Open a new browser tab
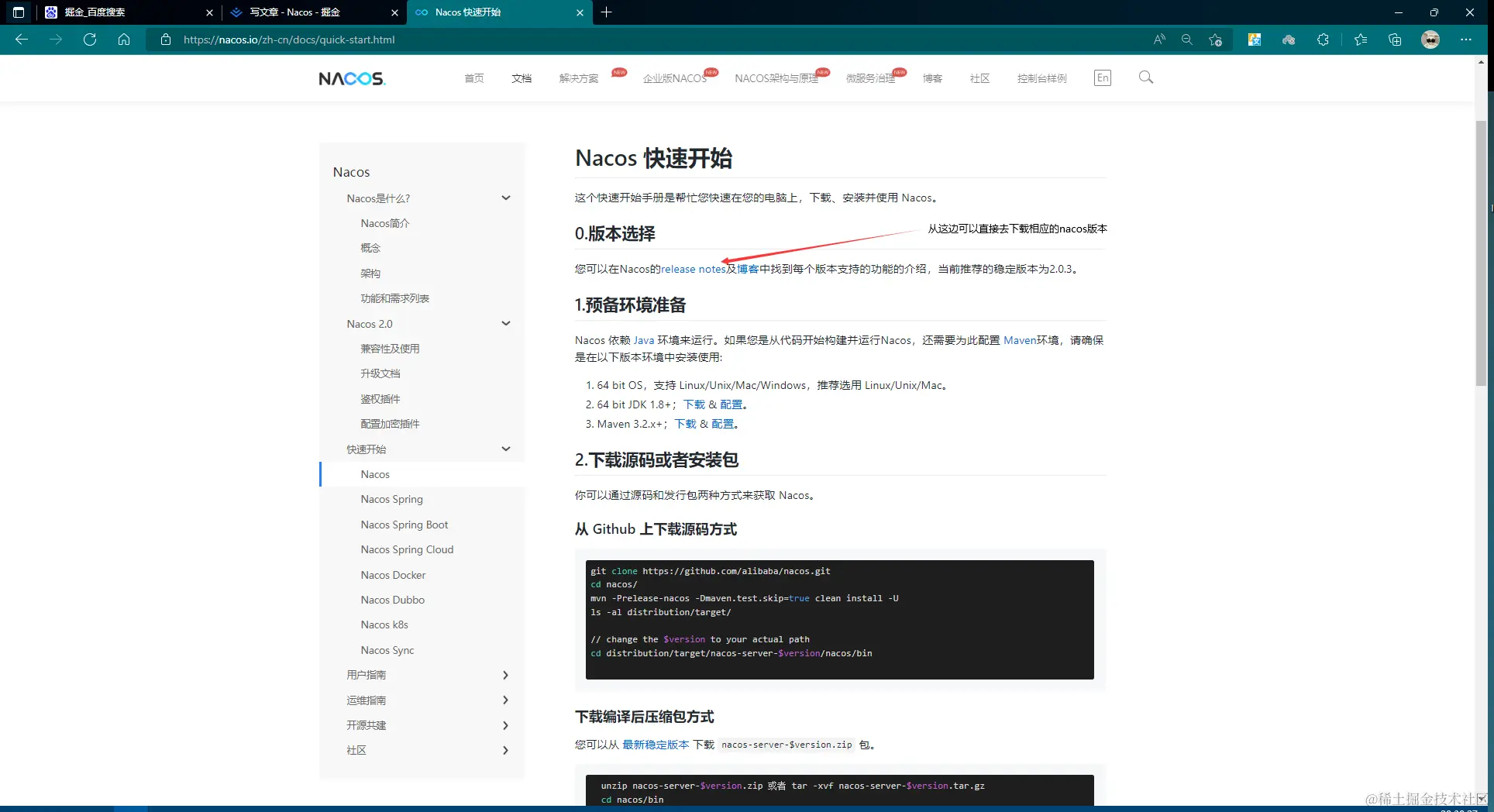Screen dimensions: 1494x812 click(x=606, y=12)
